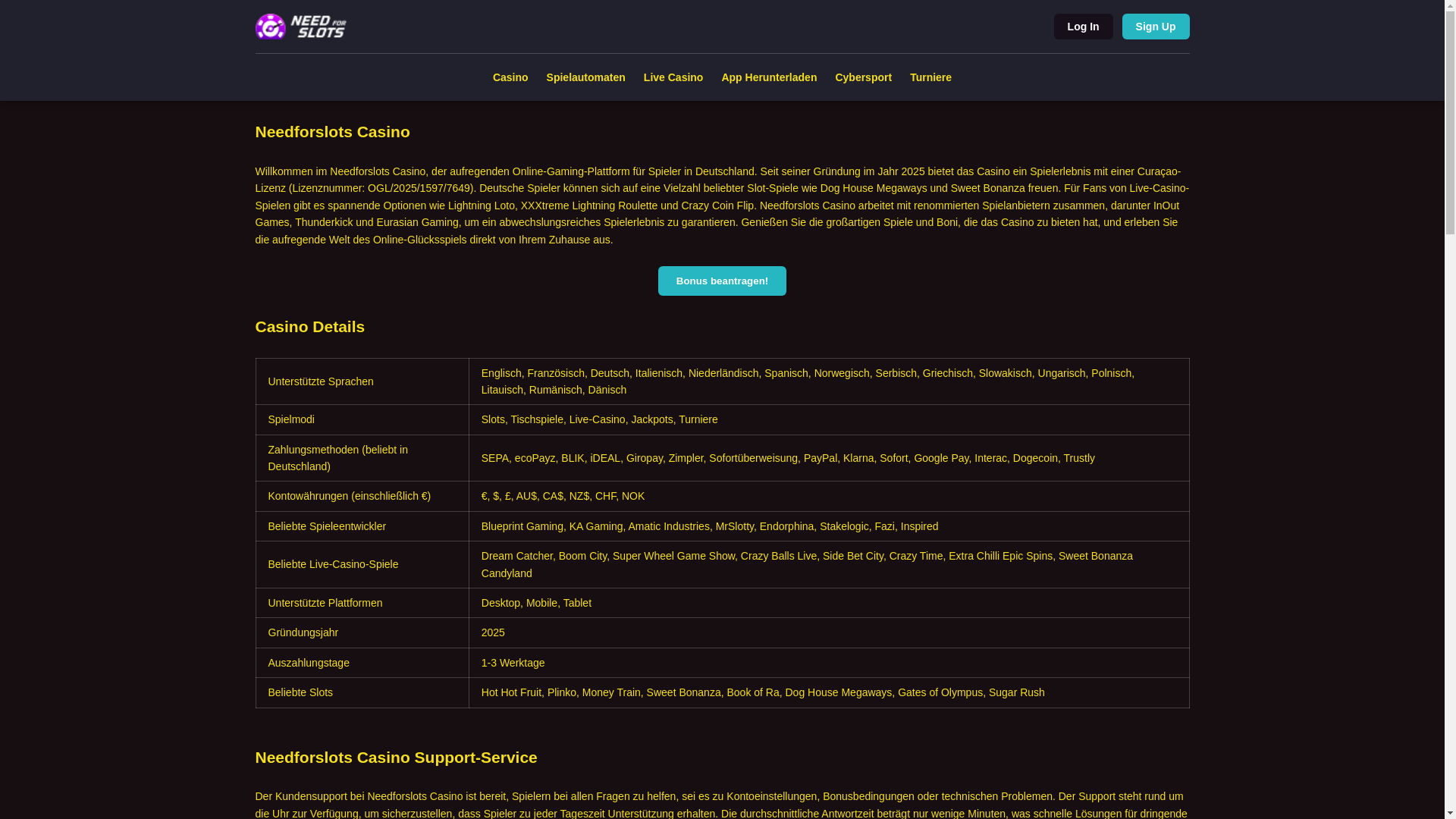Click the Beliebte Spieleentwickler row label
The width and height of the screenshot is (1456, 819).
point(327,526)
